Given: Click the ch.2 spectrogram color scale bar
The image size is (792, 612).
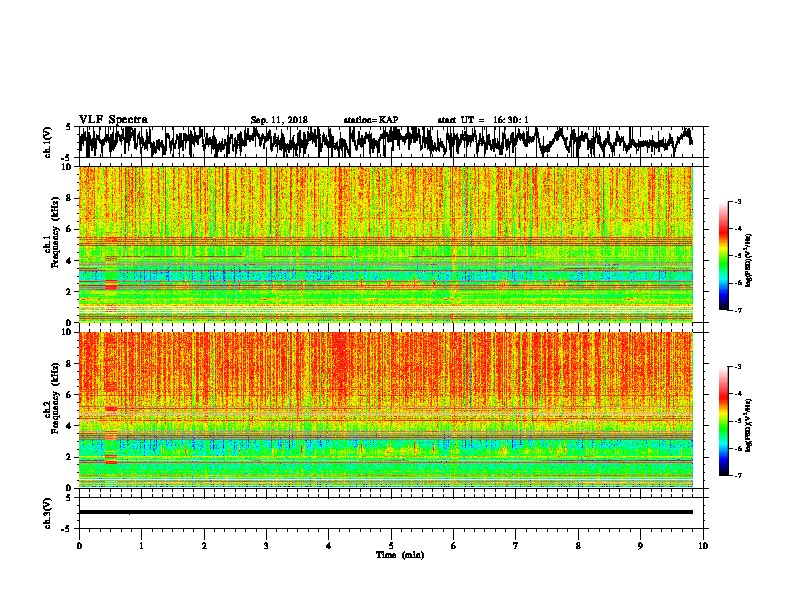Looking at the screenshot, I should coord(723,421).
